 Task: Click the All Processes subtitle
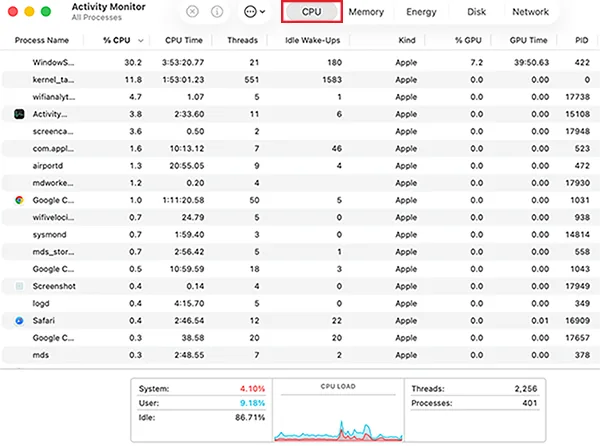click(x=96, y=18)
